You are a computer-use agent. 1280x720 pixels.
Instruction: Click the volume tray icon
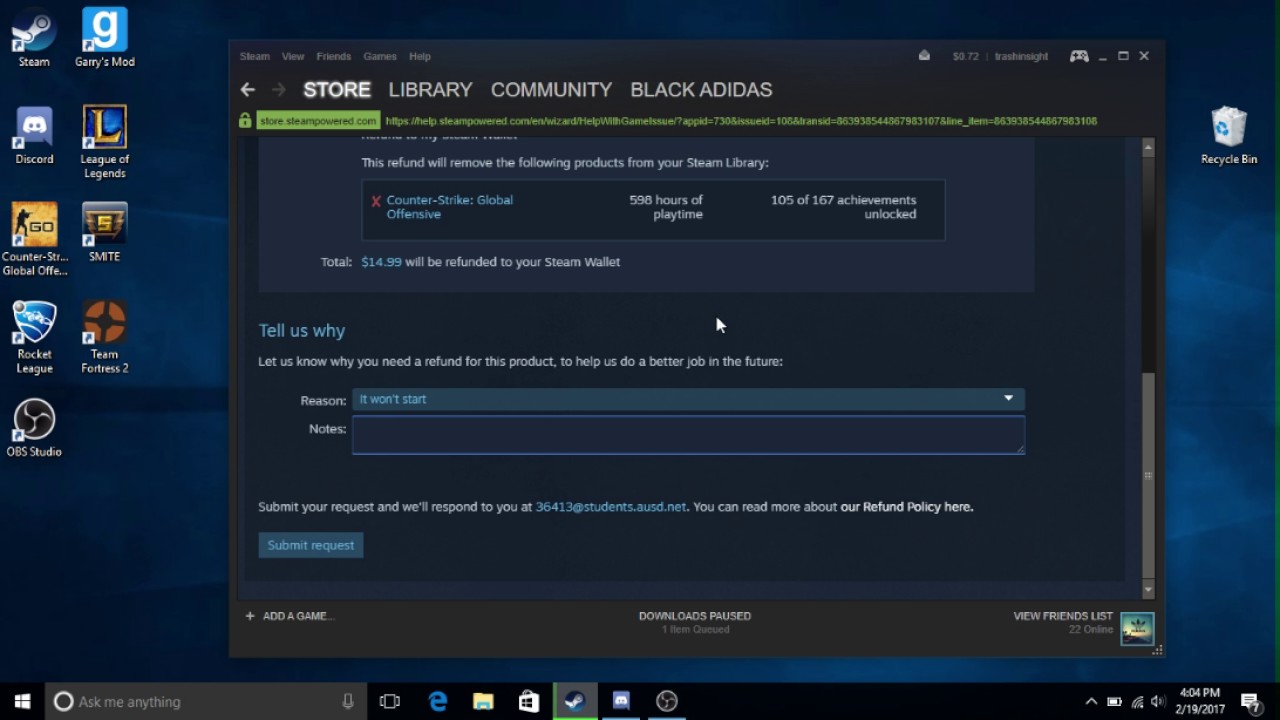pos(1158,702)
